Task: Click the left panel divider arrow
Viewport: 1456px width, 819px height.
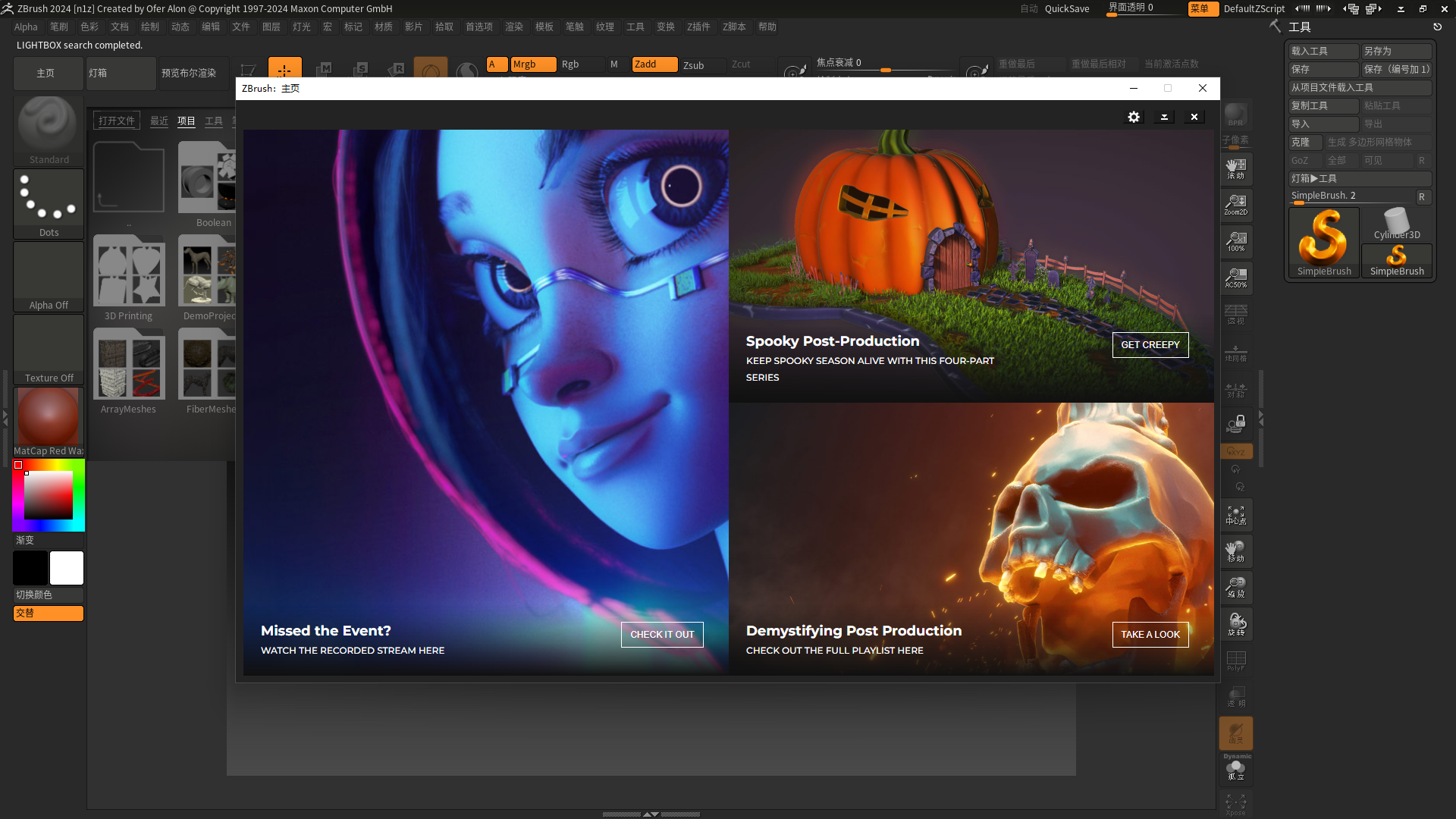Action: point(5,417)
